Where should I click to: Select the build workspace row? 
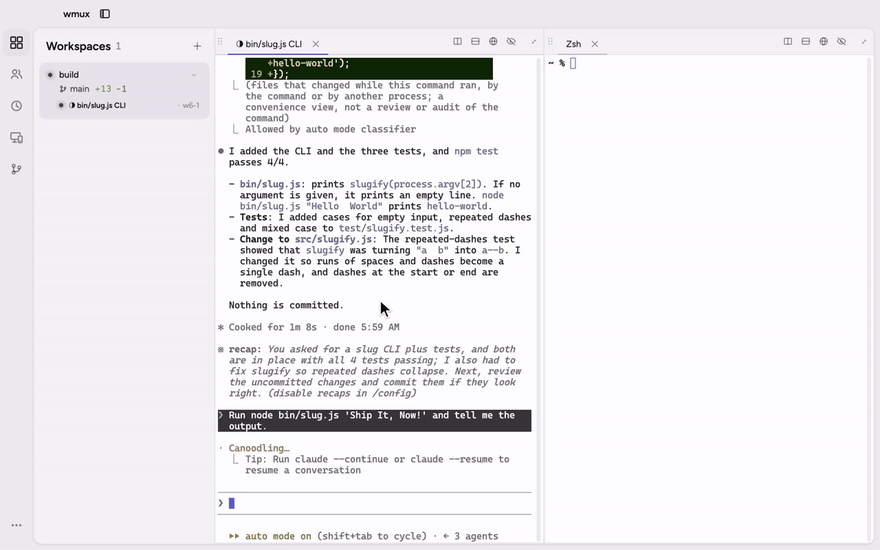(124, 75)
